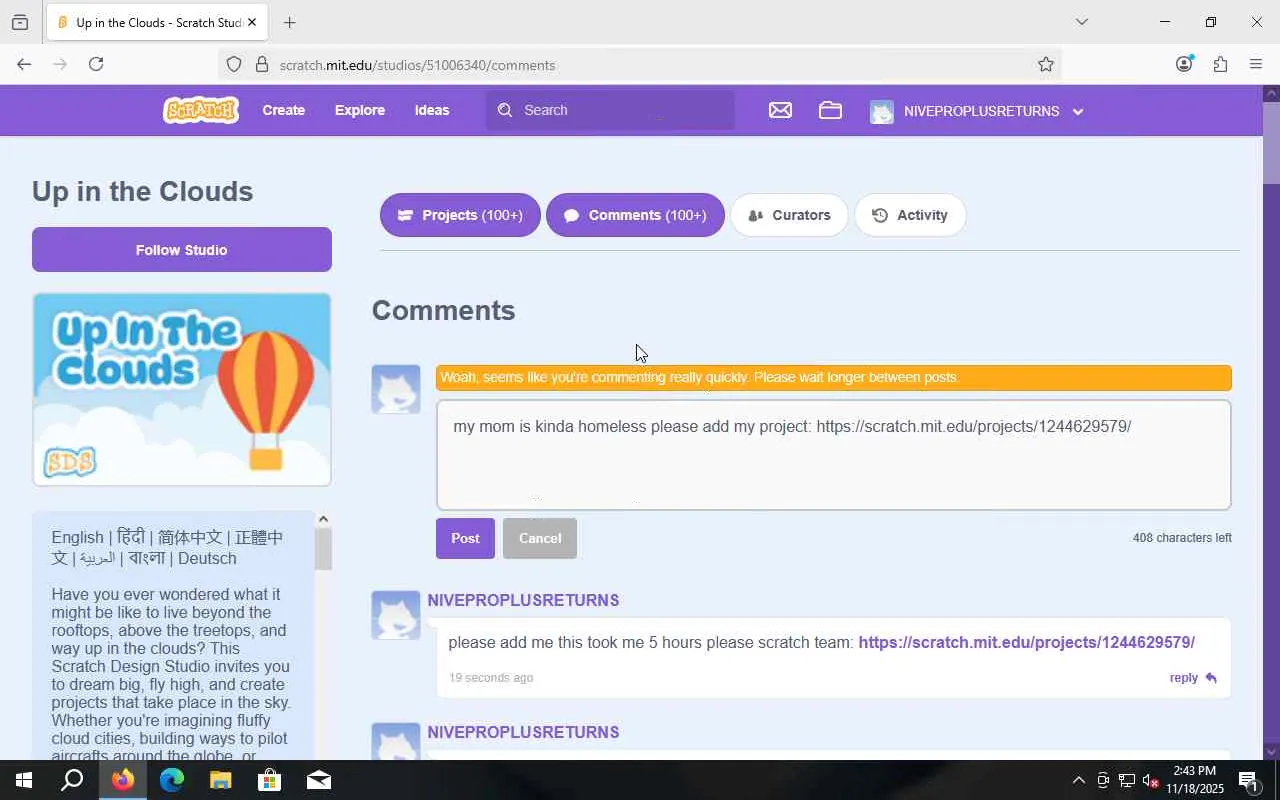Open Firefox extensions icon

[x=1220, y=64]
